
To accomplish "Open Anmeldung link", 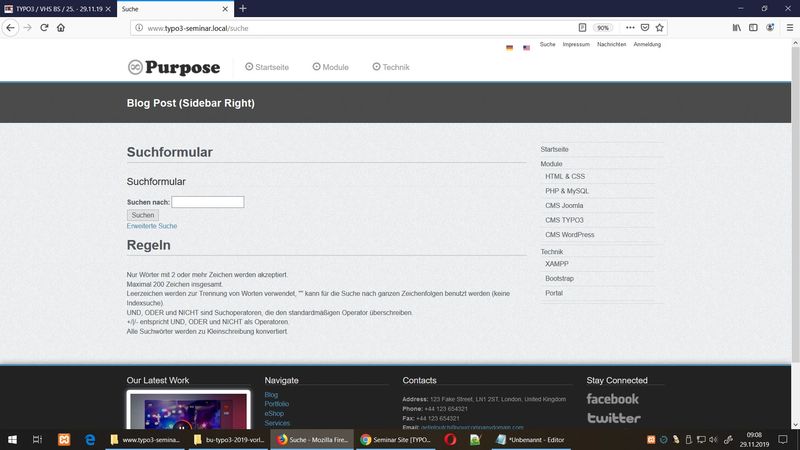I will [x=647, y=44].
